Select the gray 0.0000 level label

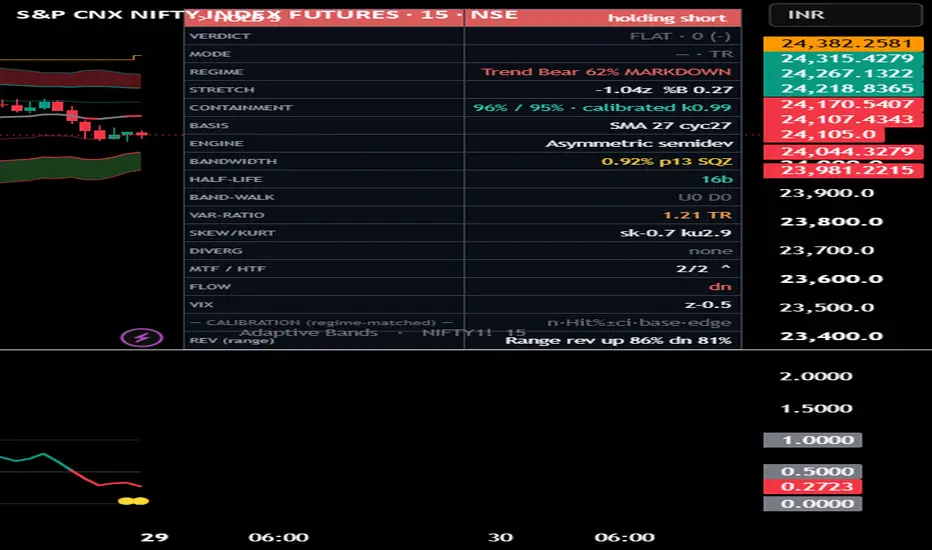pyautogui.click(x=813, y=504)
